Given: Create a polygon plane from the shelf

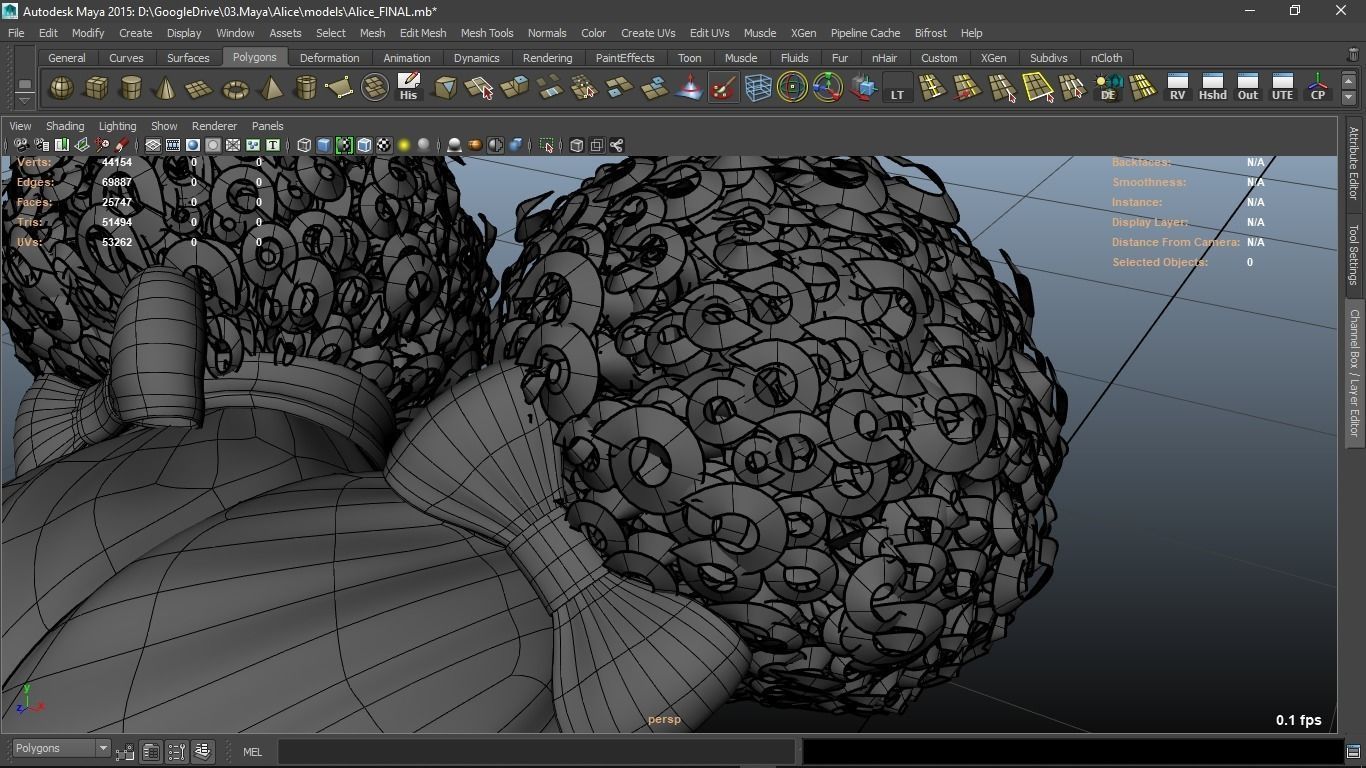Looking at the screenshot, I should coord(200,88).
